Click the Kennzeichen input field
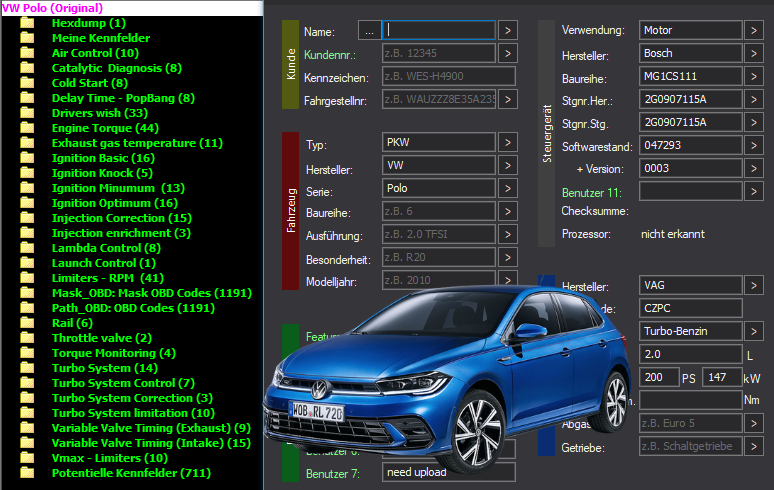 pos(449,76)
